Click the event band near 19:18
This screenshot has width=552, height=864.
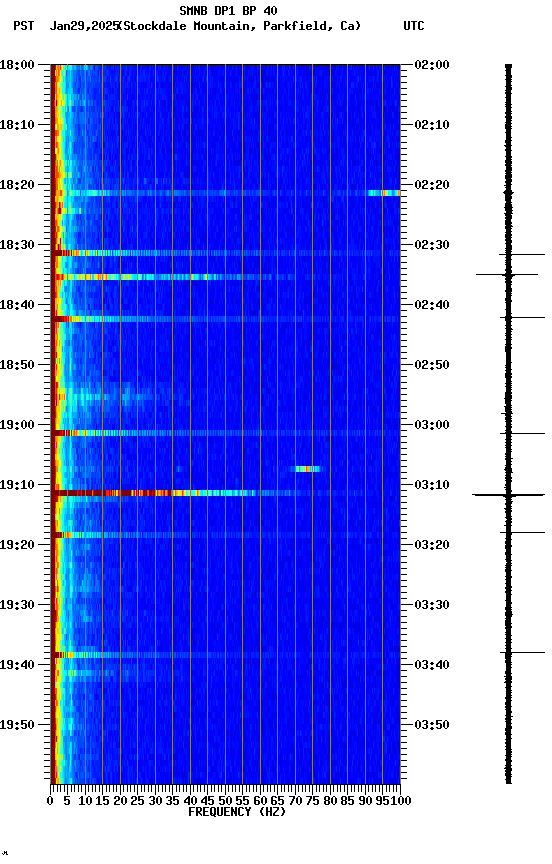click(x=225, y=535)
